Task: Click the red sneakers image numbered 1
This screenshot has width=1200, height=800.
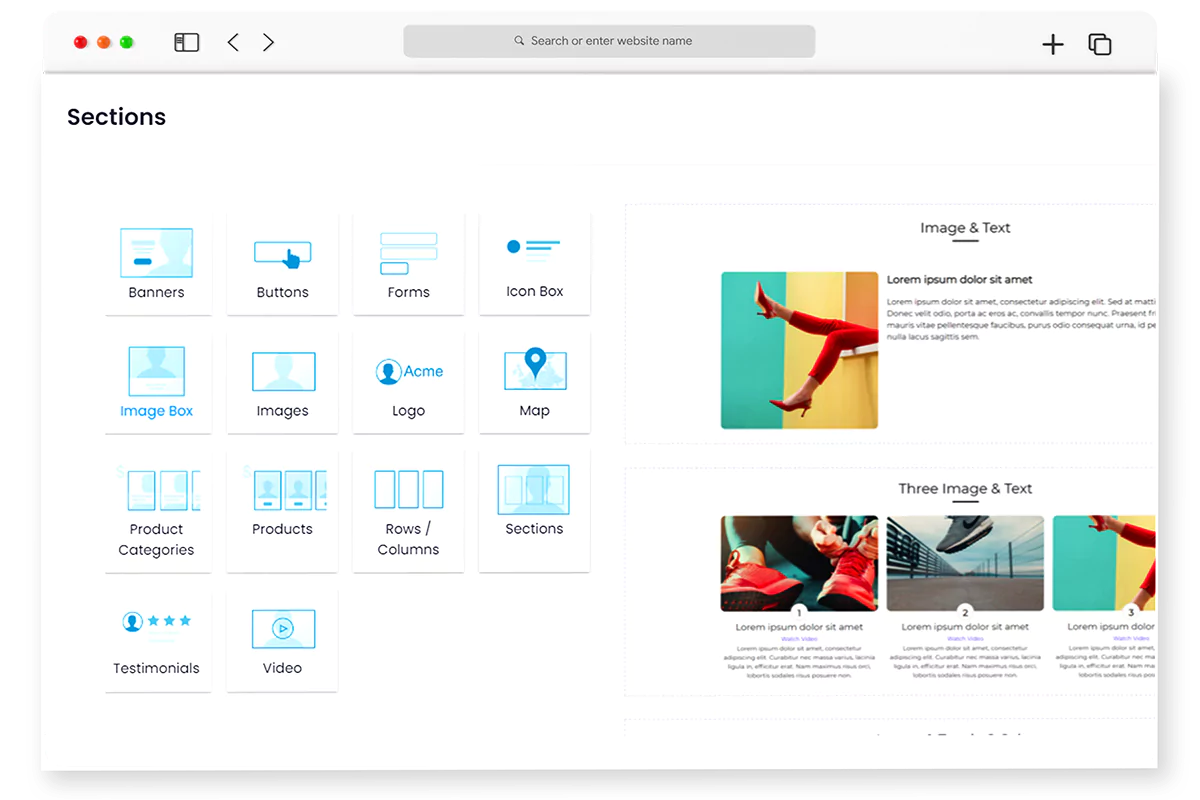Action: coord(799,563)
